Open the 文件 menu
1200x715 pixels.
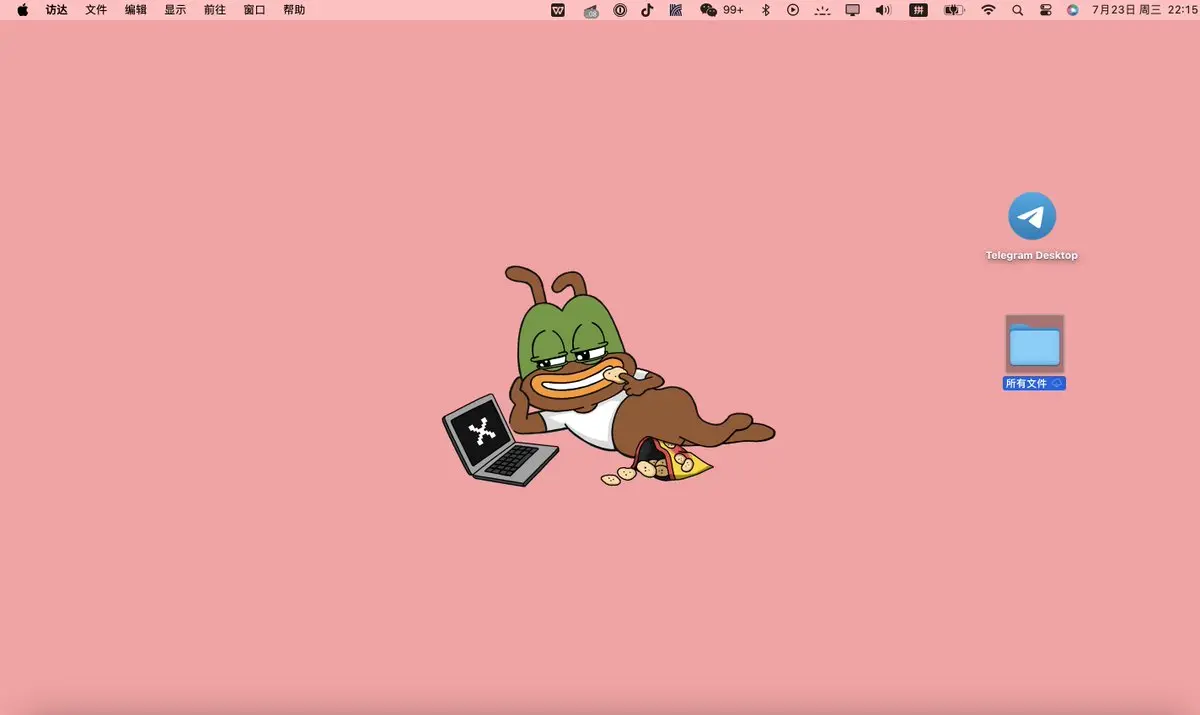point(96,10)
